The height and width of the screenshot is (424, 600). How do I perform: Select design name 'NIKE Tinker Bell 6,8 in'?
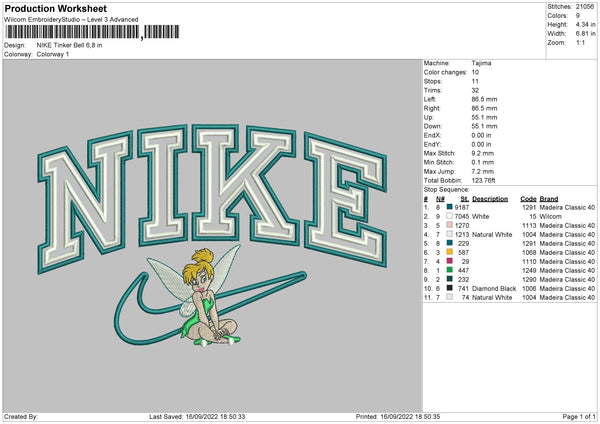pyautogui.click(x=69, y=45)
